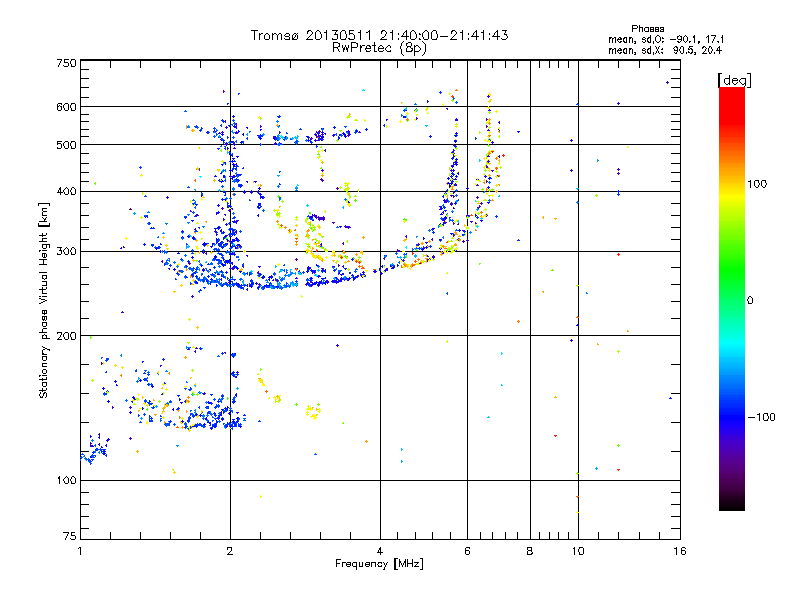This screenshot has height=600, width=800.
Task: Click the '8' frequency axis label
Action: (530, 551)
